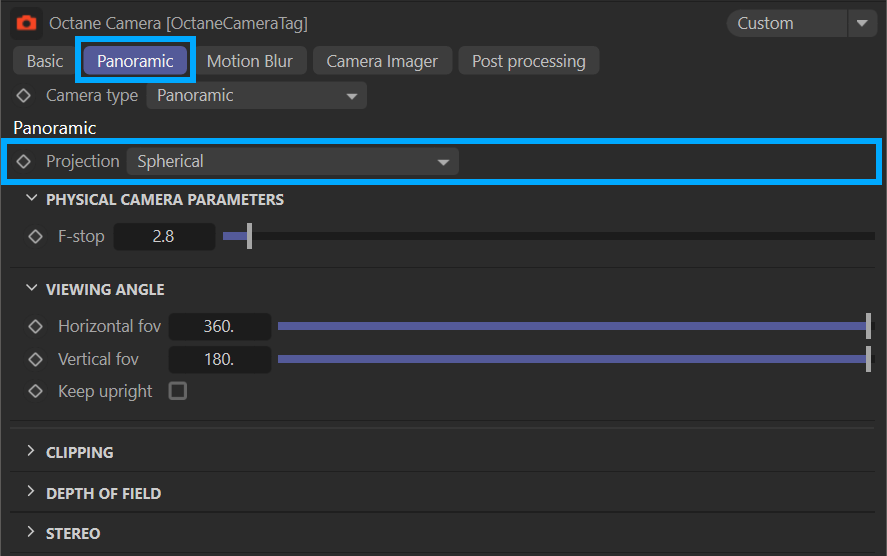The image size is (887, 556).
Task: Click the F-stop slider track
Action: (x=560, y=237)
